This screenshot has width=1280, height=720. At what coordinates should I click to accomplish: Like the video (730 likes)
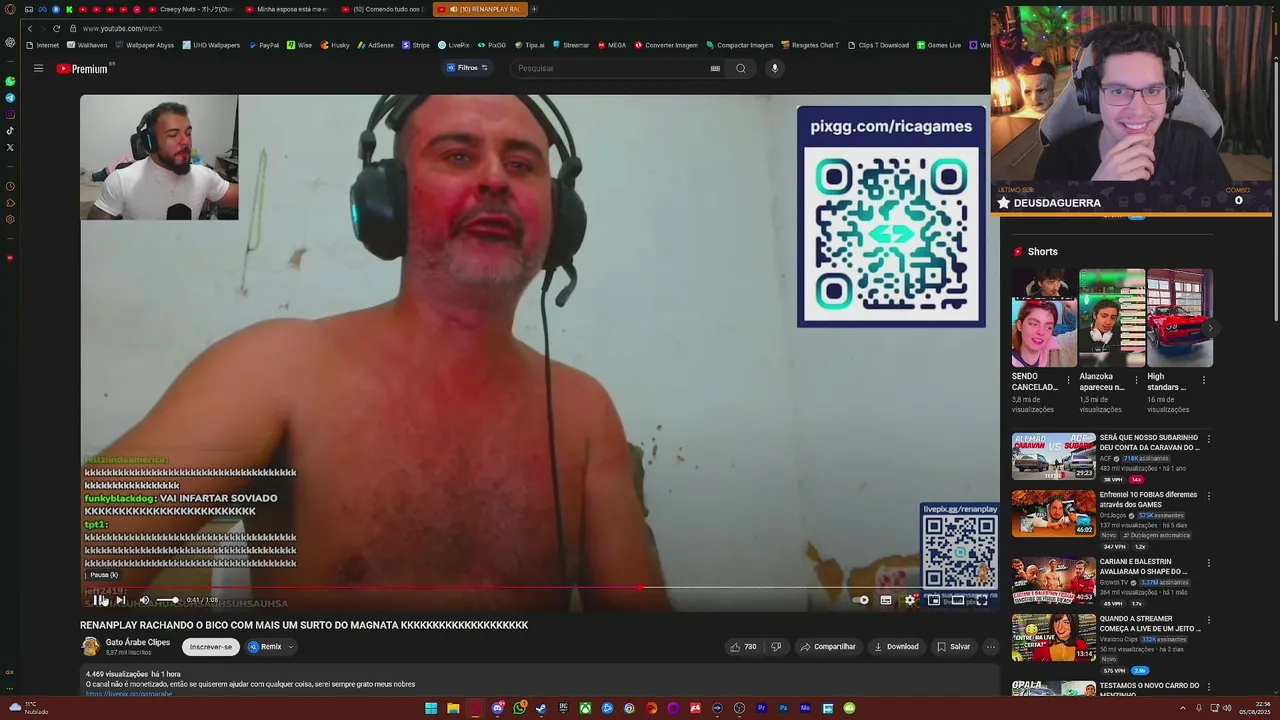tap(743, 647)
